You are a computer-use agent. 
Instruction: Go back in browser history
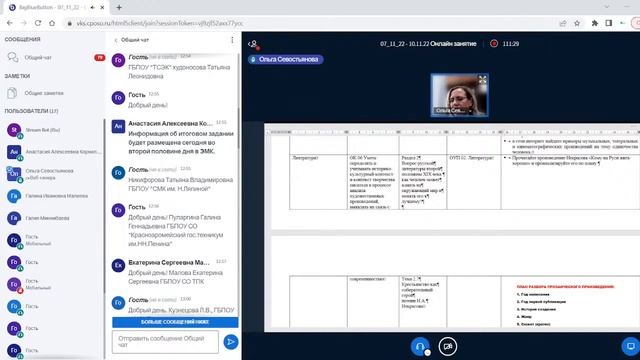click(x=10, y=23)
